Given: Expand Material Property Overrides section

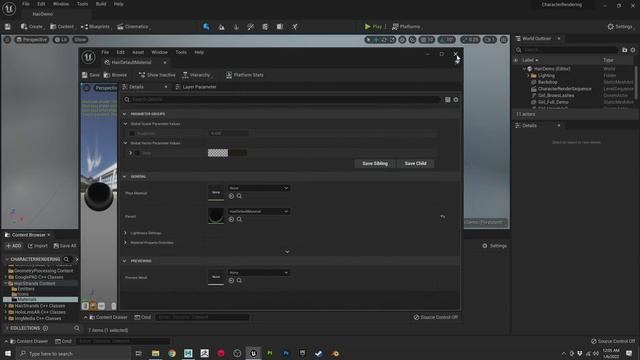Looking at the screenshot, I should coord(125,243).
